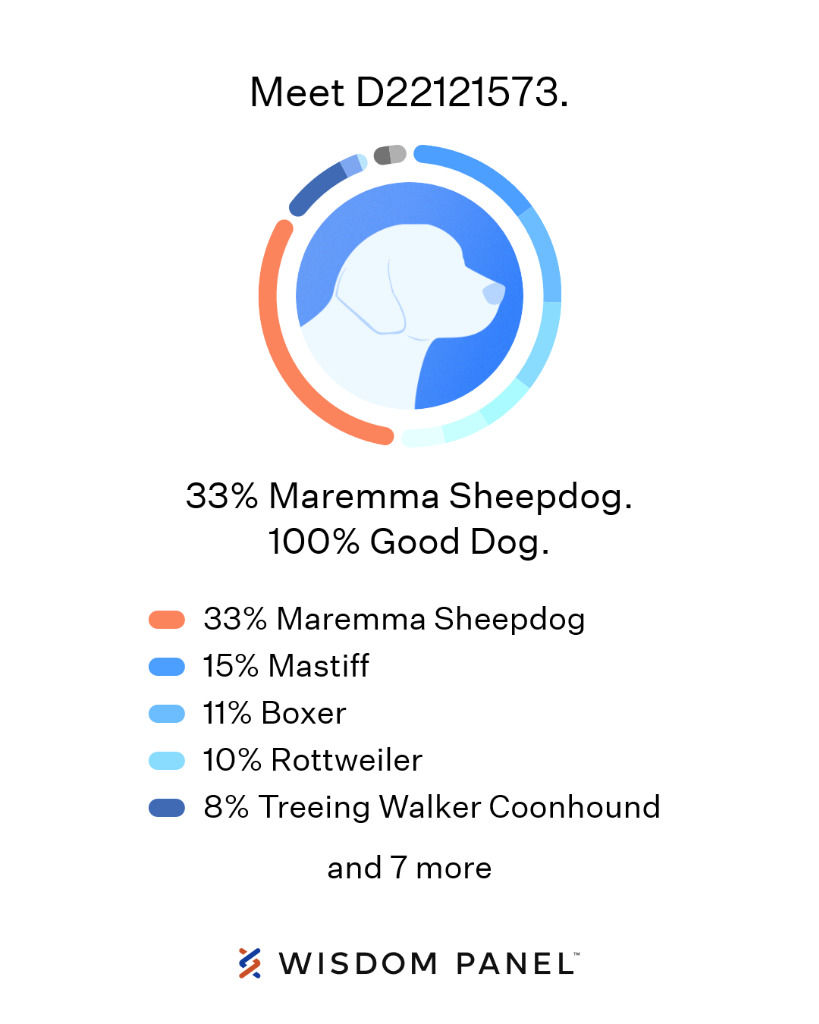Click the "100% Good Dog." headline text
This screenshot has width=819, height=1024.
[409, 543]
